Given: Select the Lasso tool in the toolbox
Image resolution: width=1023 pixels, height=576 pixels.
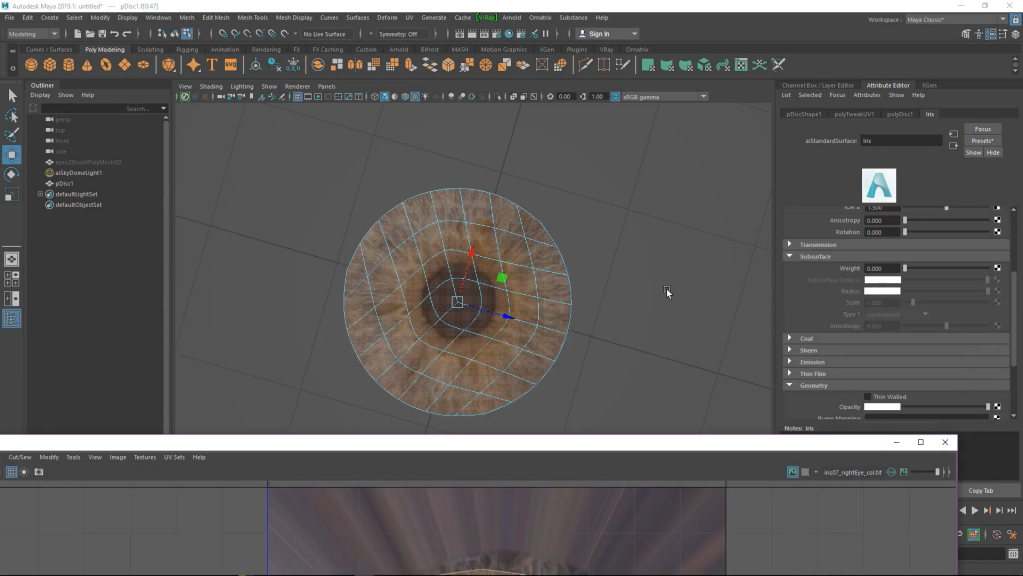Looking at the screenshot, I should click(12, 115).
